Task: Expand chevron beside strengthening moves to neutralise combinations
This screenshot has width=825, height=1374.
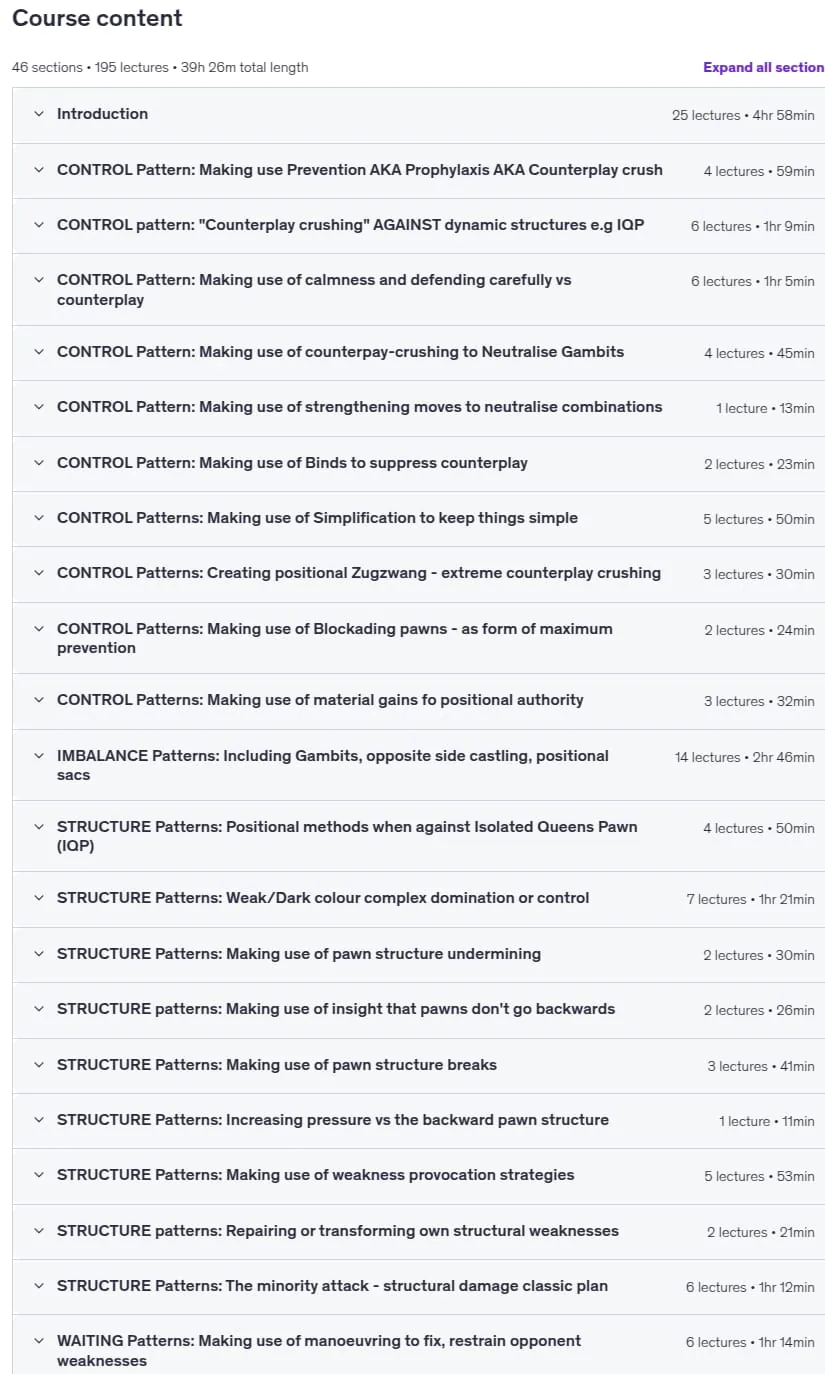Action: pos(39,407)
